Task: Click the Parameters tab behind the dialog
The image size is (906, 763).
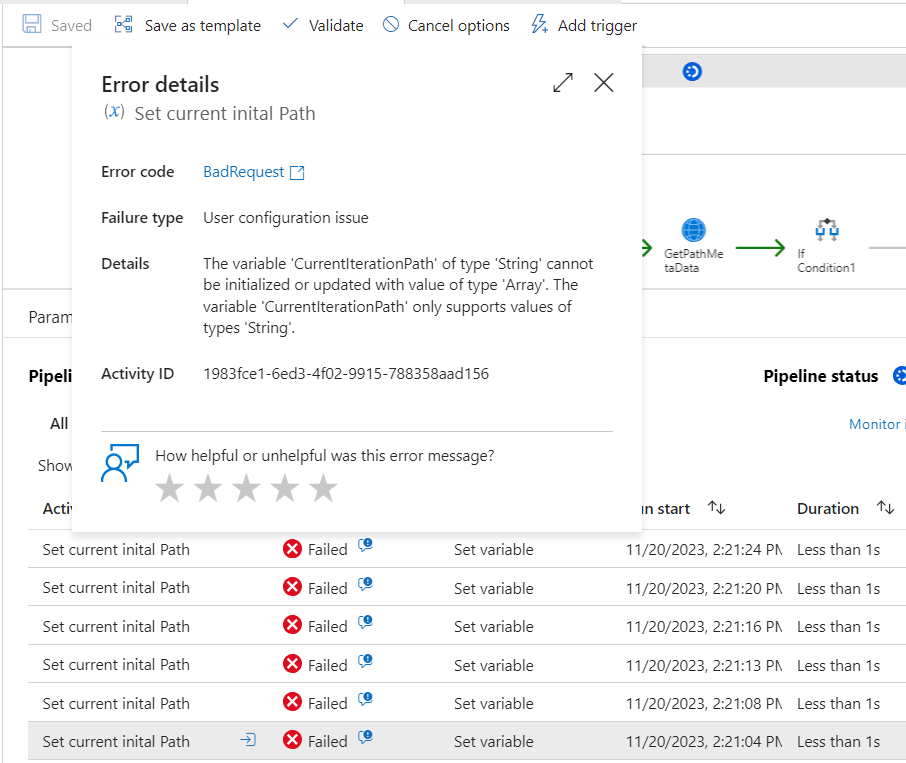Action: click(x=51, y=317)
